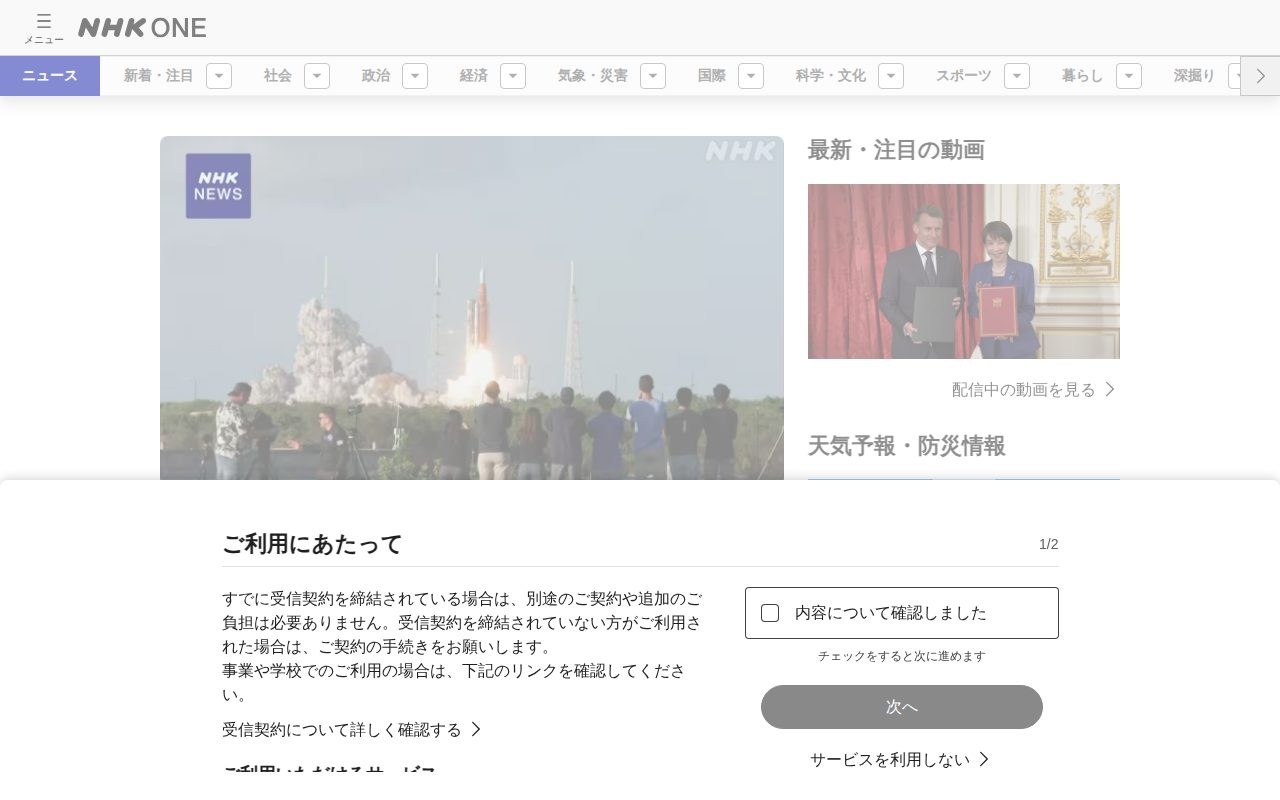Screen dimensions: 1280x800
Task: Click the 天気予報・防災情報 heading
Action: pos(906,446)
